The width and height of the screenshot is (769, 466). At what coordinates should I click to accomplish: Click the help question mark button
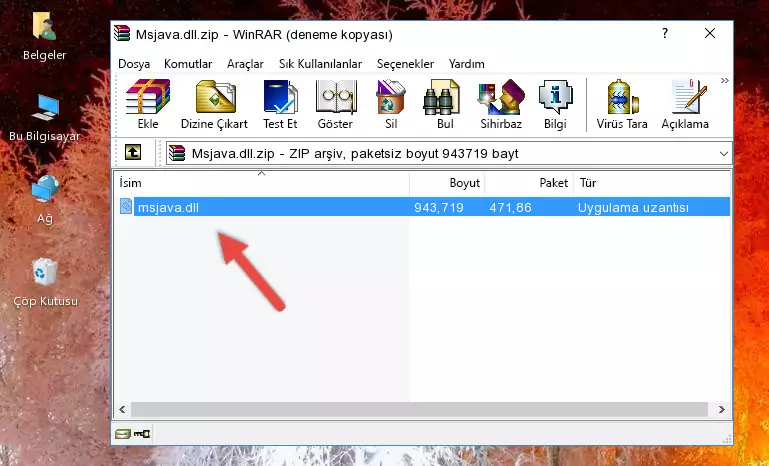click(665, 33)
